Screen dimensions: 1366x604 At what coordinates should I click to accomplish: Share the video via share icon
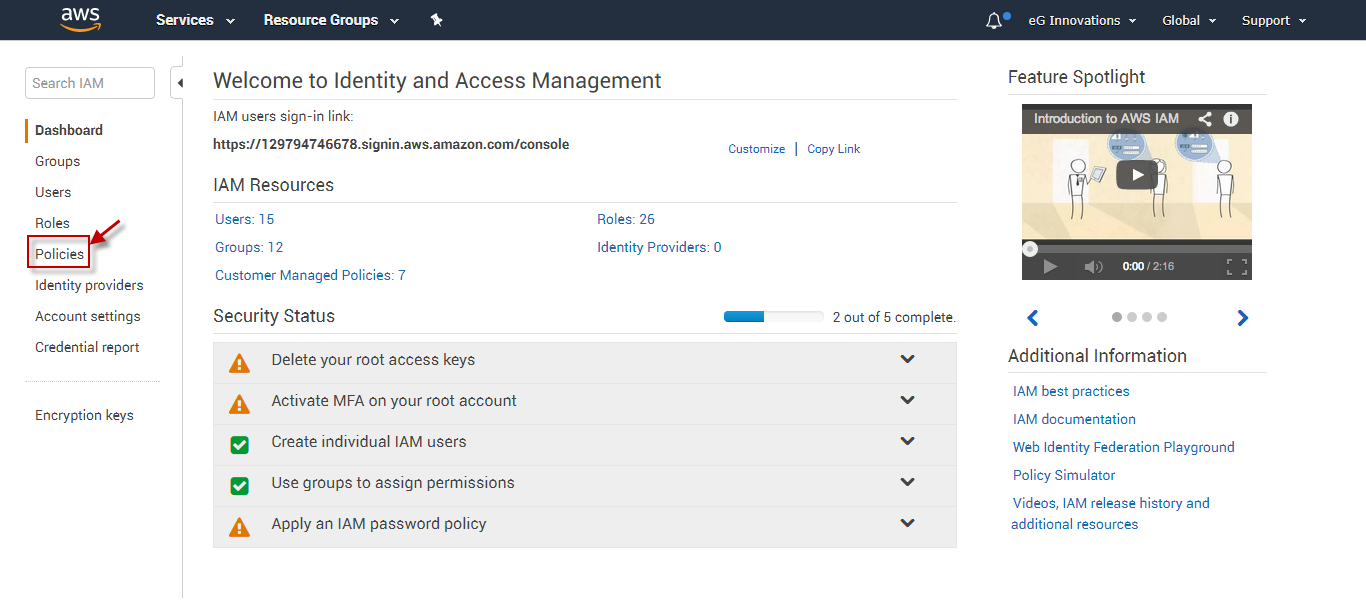pos(1205,119)
